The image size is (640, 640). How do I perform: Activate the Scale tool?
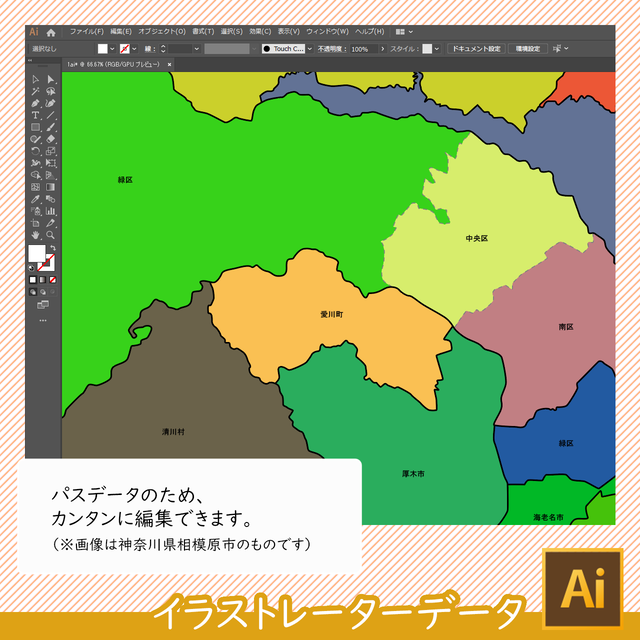click(51, 151)
